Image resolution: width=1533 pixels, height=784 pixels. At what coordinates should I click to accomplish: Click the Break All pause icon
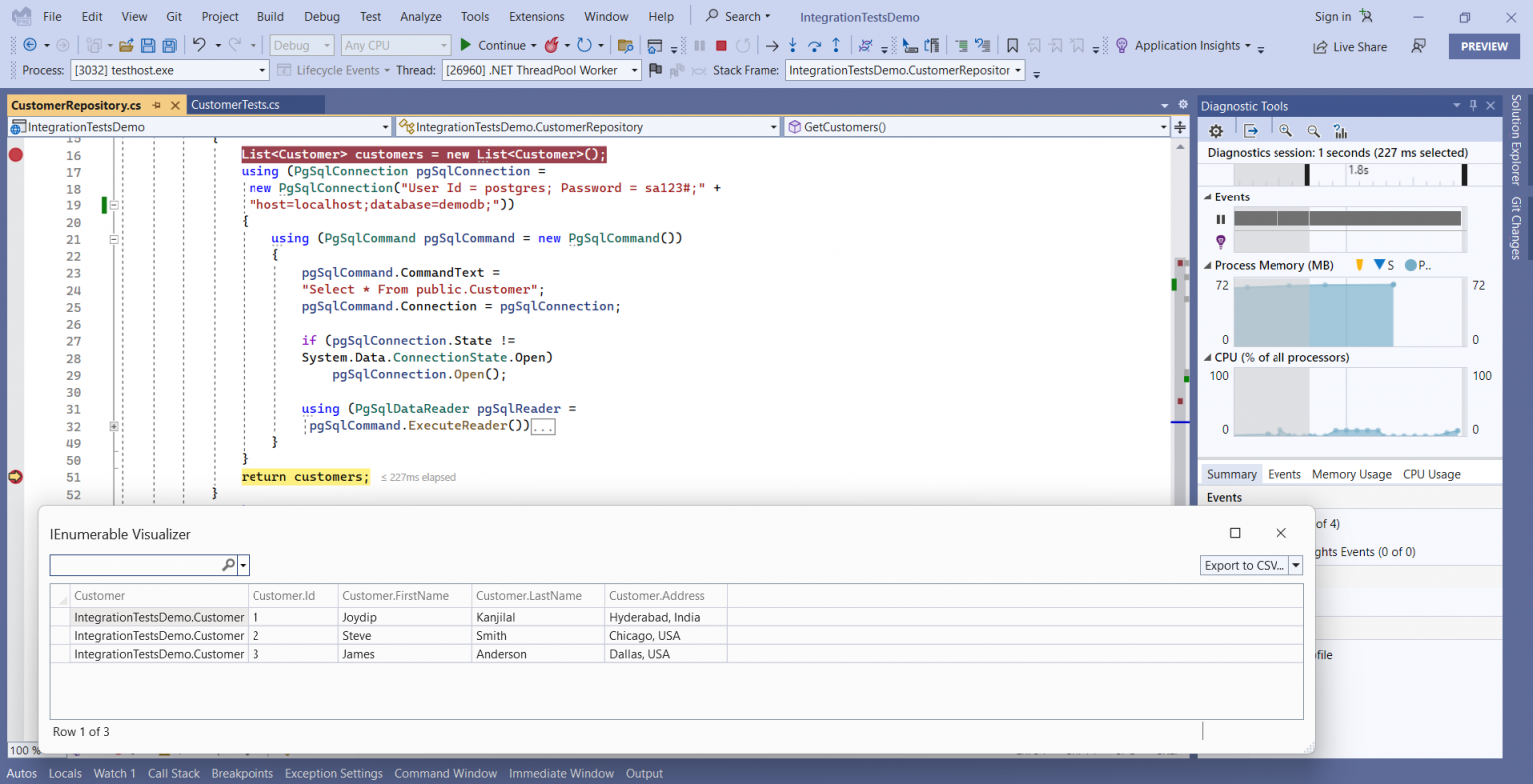pyautogui.click(x=699, y=45)
